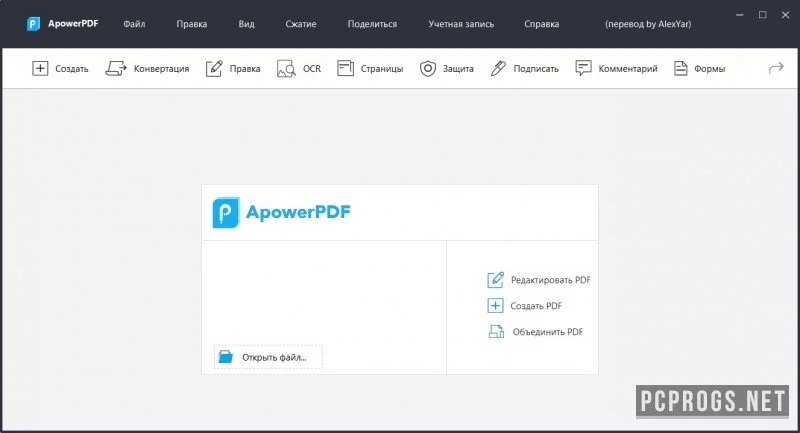Open the Защита shield icon
This screenshot has height=433, width=800.
[x=428, y=68]
